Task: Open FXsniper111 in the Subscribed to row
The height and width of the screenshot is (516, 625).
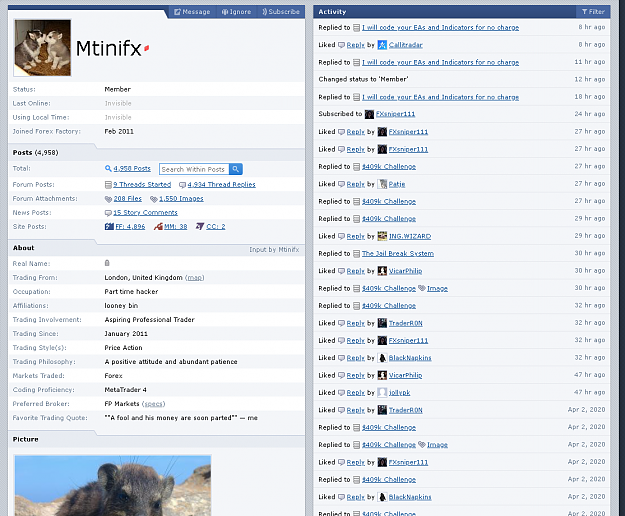Action: pos(395,114)
